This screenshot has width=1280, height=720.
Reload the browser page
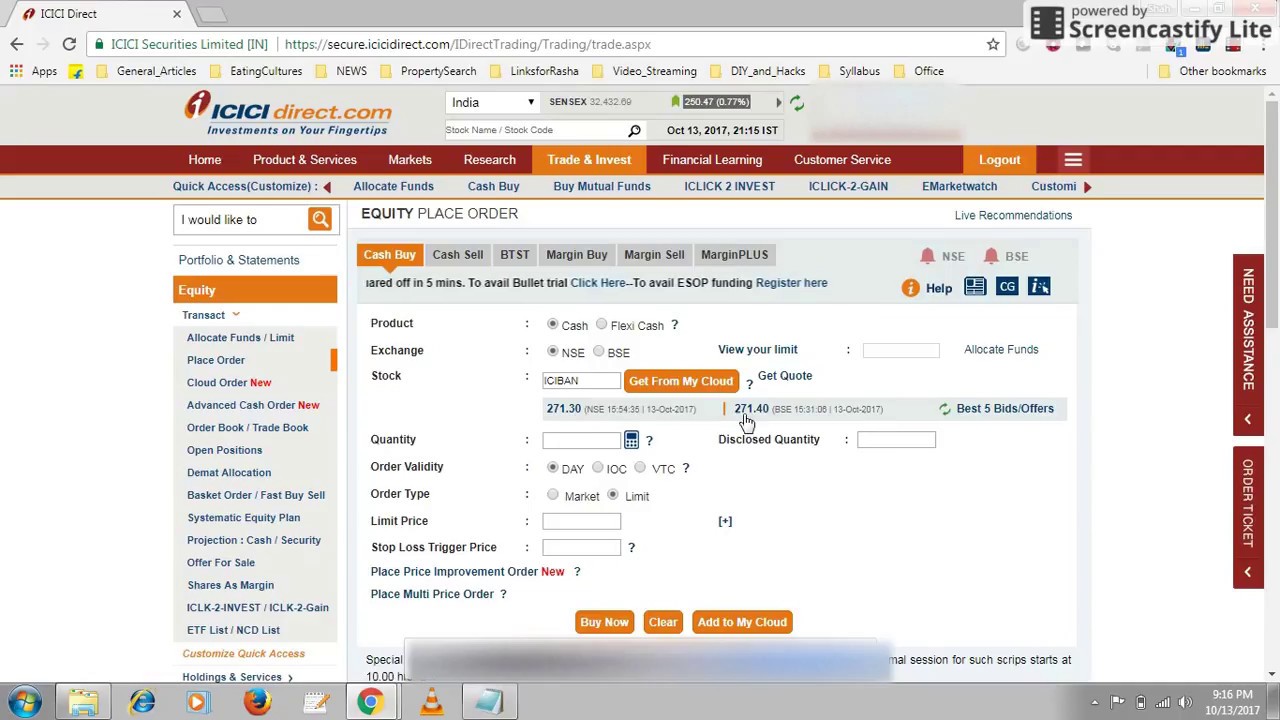69,44
